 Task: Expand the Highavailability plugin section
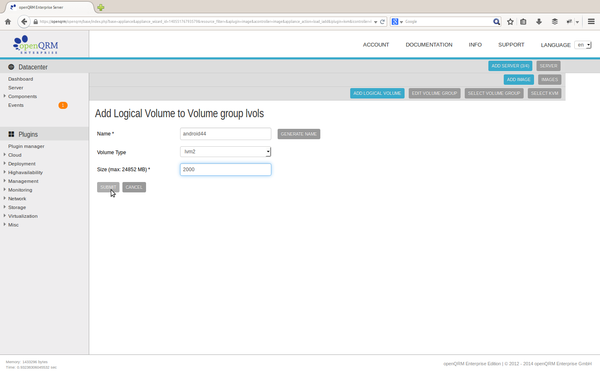coord(5,172)
